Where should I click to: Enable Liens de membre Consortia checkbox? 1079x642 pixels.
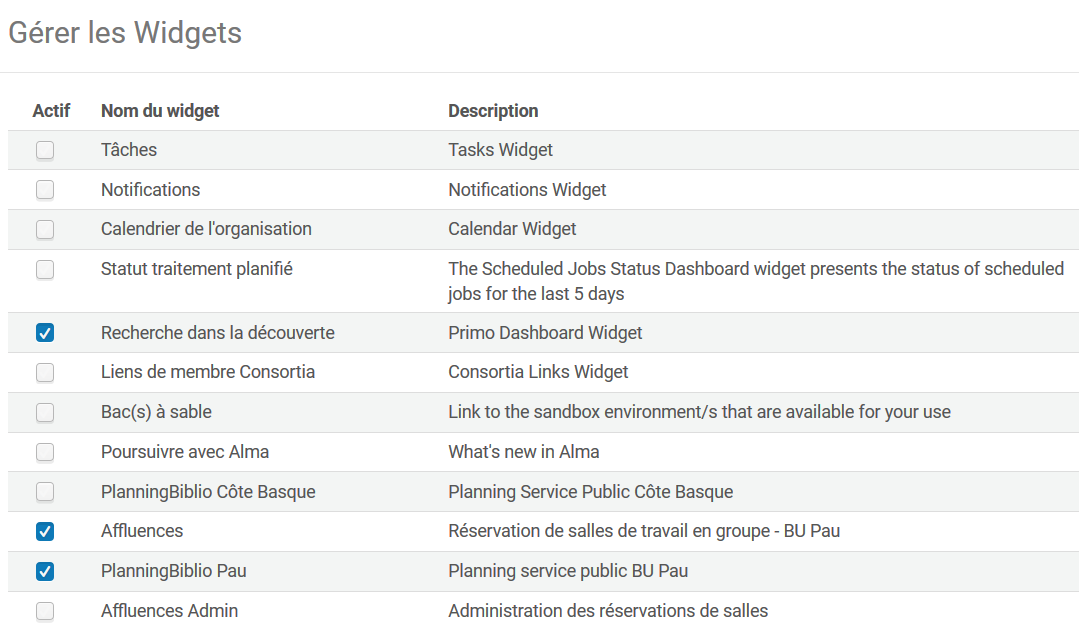(x=45, y=373)
